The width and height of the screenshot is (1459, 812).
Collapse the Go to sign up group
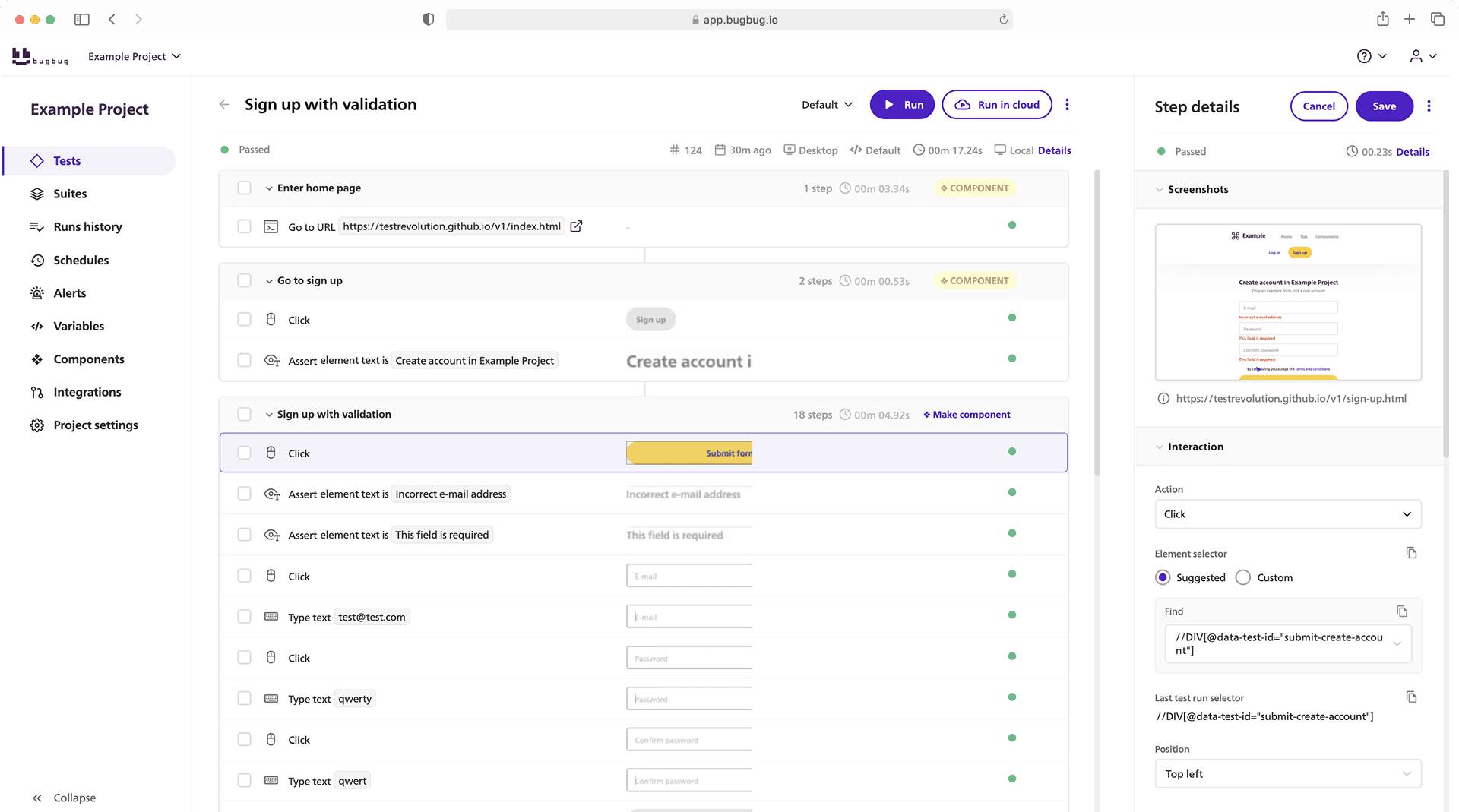tap(269, 281)
